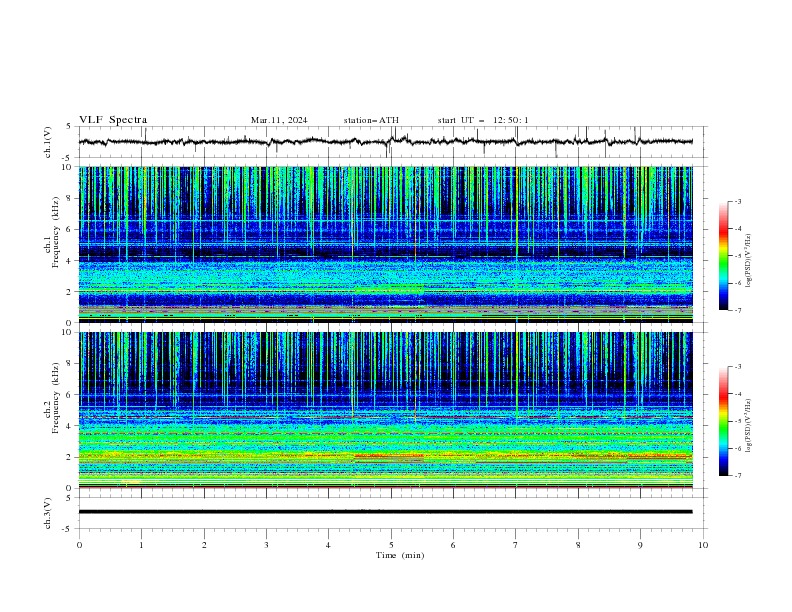Click the ch.1 voltage waveform trace

coord(385,142)
